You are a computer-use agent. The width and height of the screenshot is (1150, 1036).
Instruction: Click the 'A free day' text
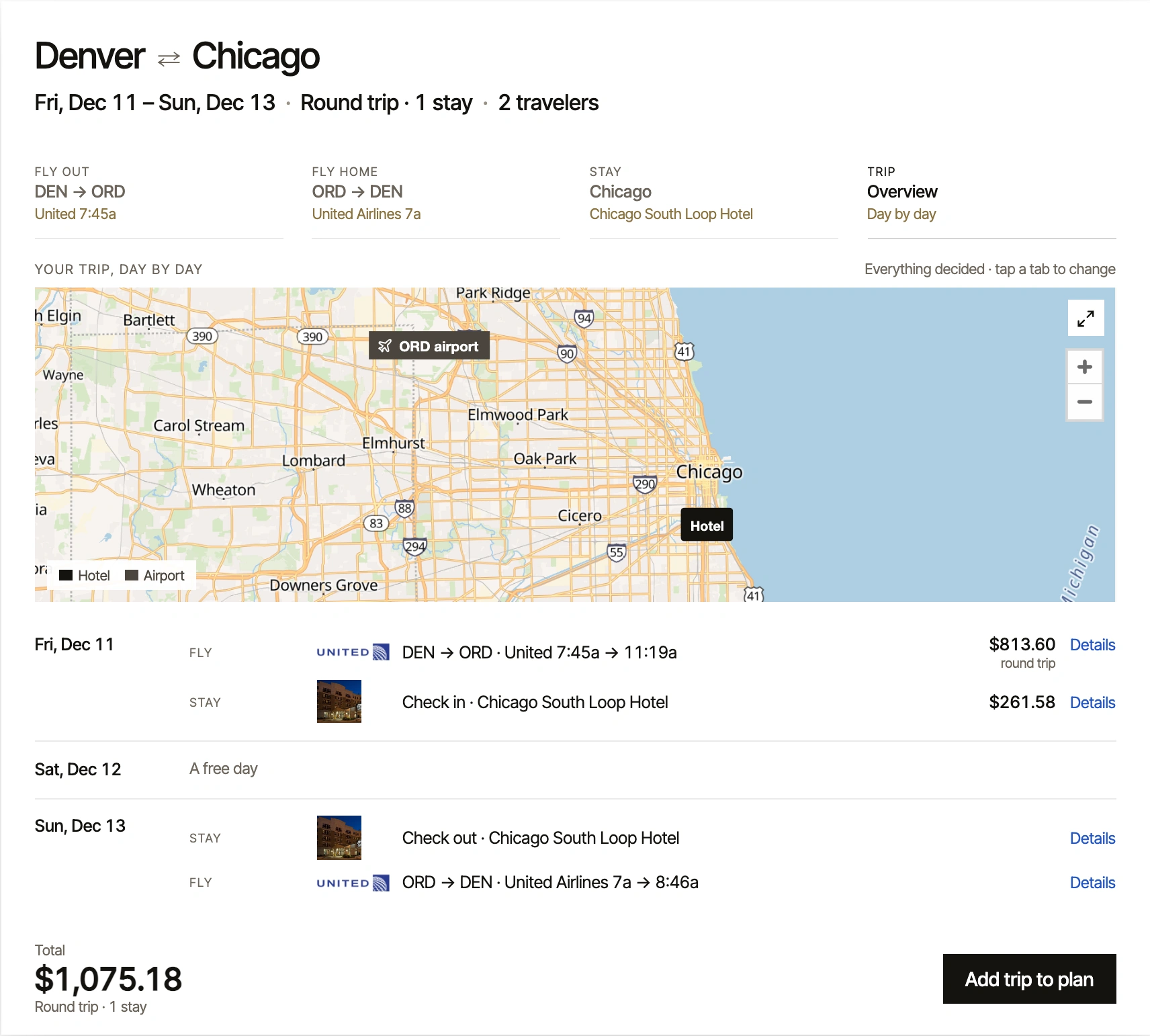[224, 769]
